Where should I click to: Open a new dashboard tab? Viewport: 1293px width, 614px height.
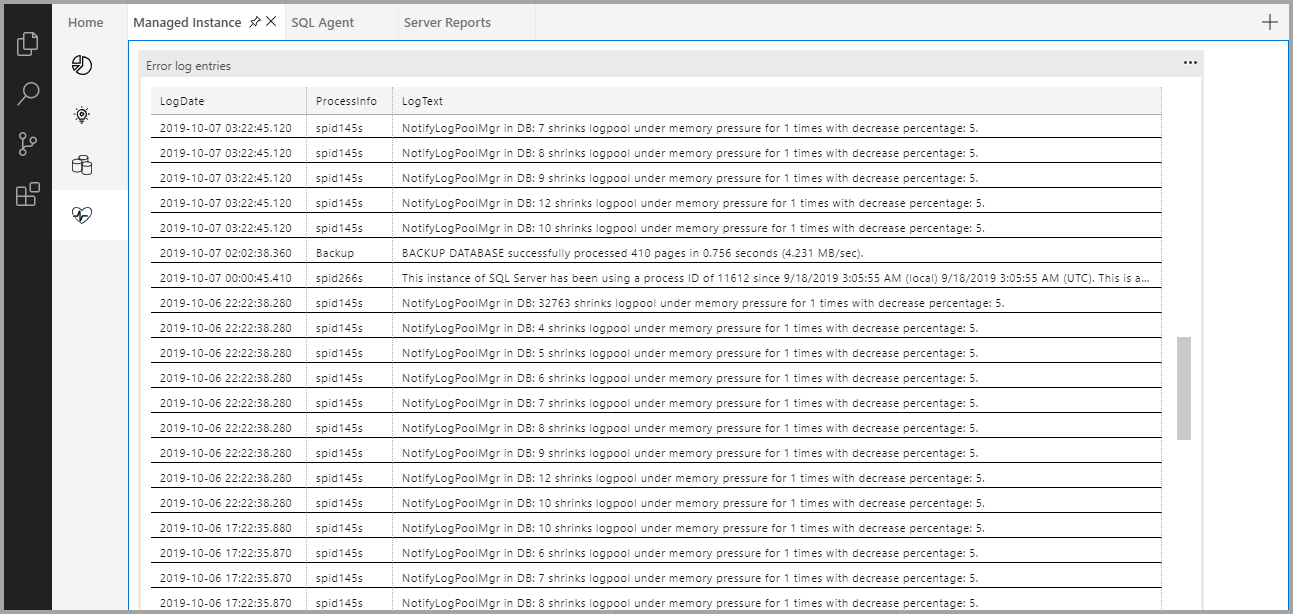pos(1269,21)
